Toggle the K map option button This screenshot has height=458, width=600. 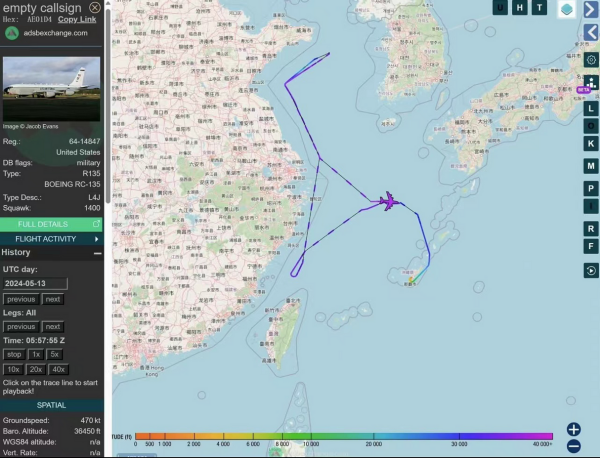[x=591, y=144]
